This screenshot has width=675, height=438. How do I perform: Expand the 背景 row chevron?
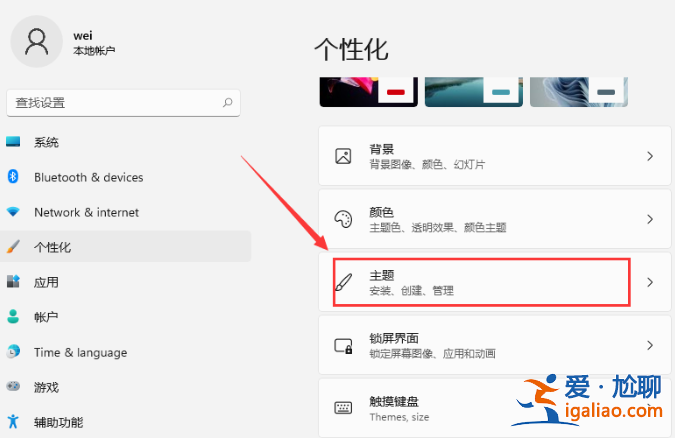(650, 156)
